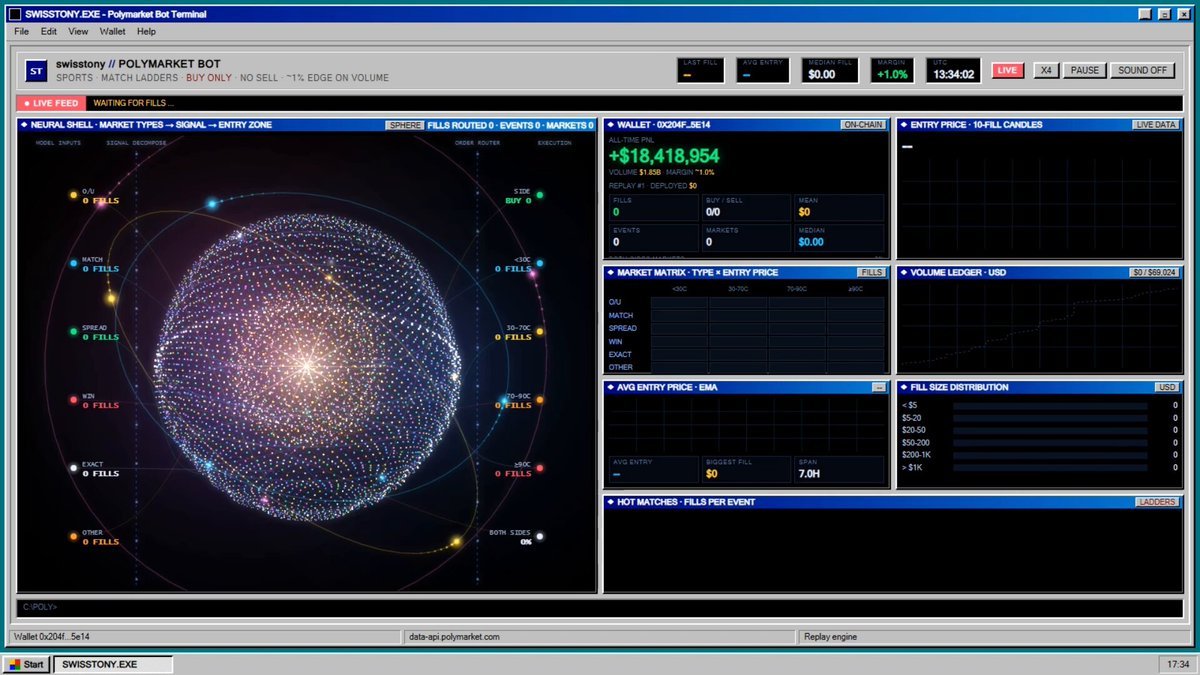
Task: Open the View menu
Action: point(78,32)
